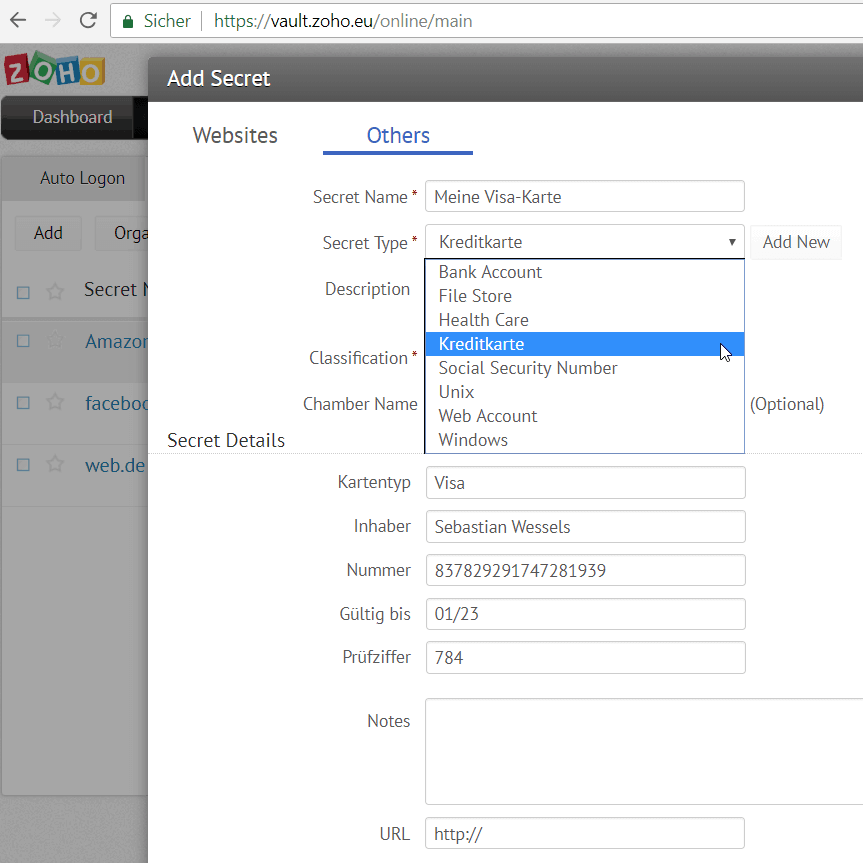Click the browser forward arrow
Viewport: 863px width, 863px height.
(x=53, y=20)
